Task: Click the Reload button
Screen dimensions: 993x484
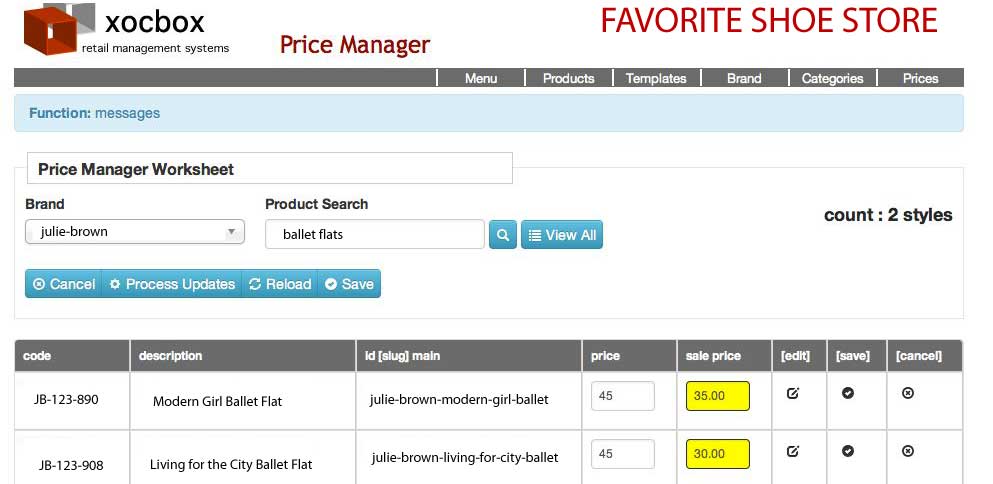Action: pyautogui.click(x=280, y=284)
